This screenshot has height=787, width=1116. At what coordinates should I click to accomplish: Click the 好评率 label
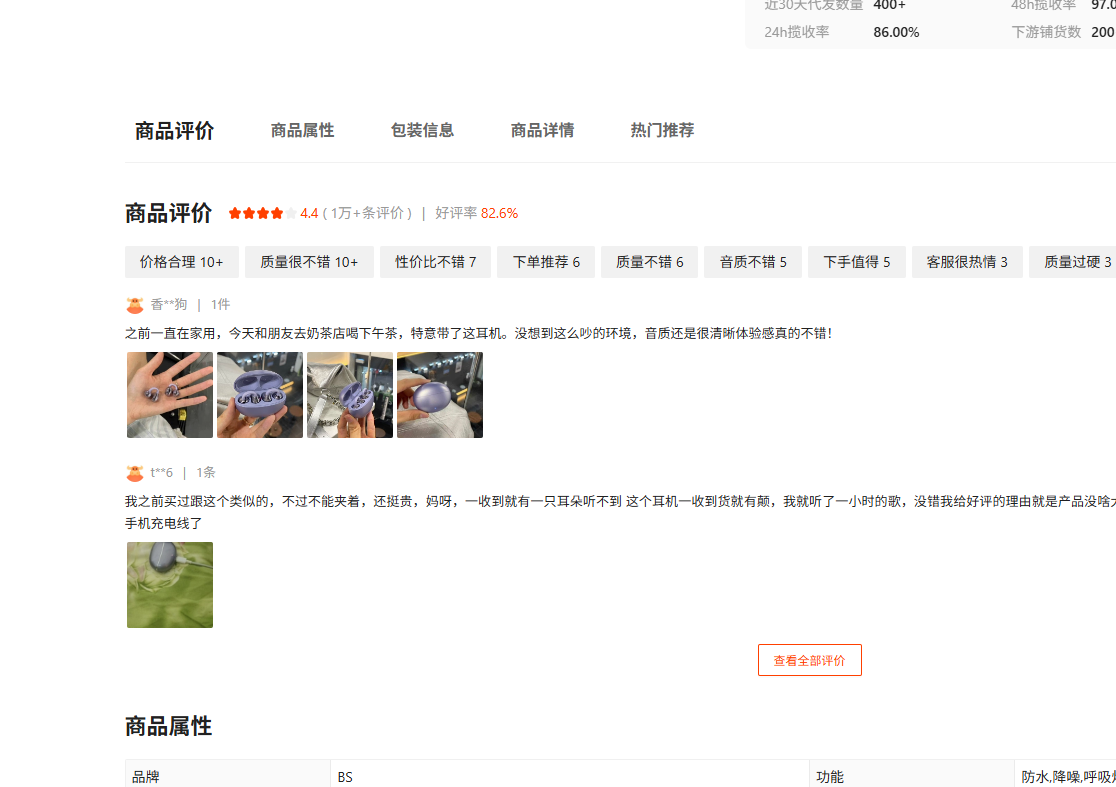[x=456, y=213]
